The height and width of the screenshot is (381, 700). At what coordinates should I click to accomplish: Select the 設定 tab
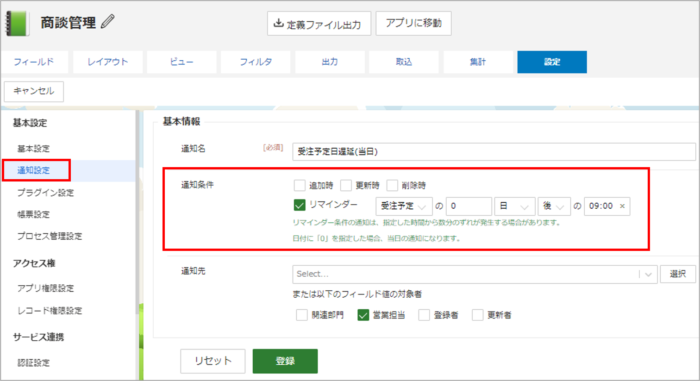(x=552, y=62)
